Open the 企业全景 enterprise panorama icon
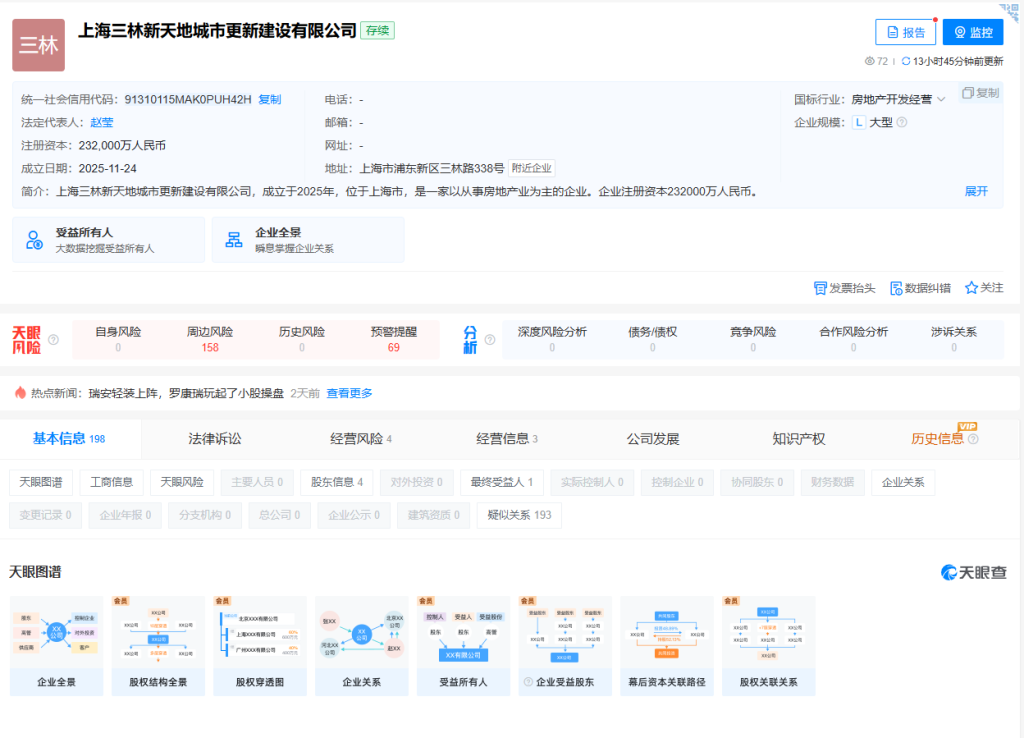 [x=232, y=239]
